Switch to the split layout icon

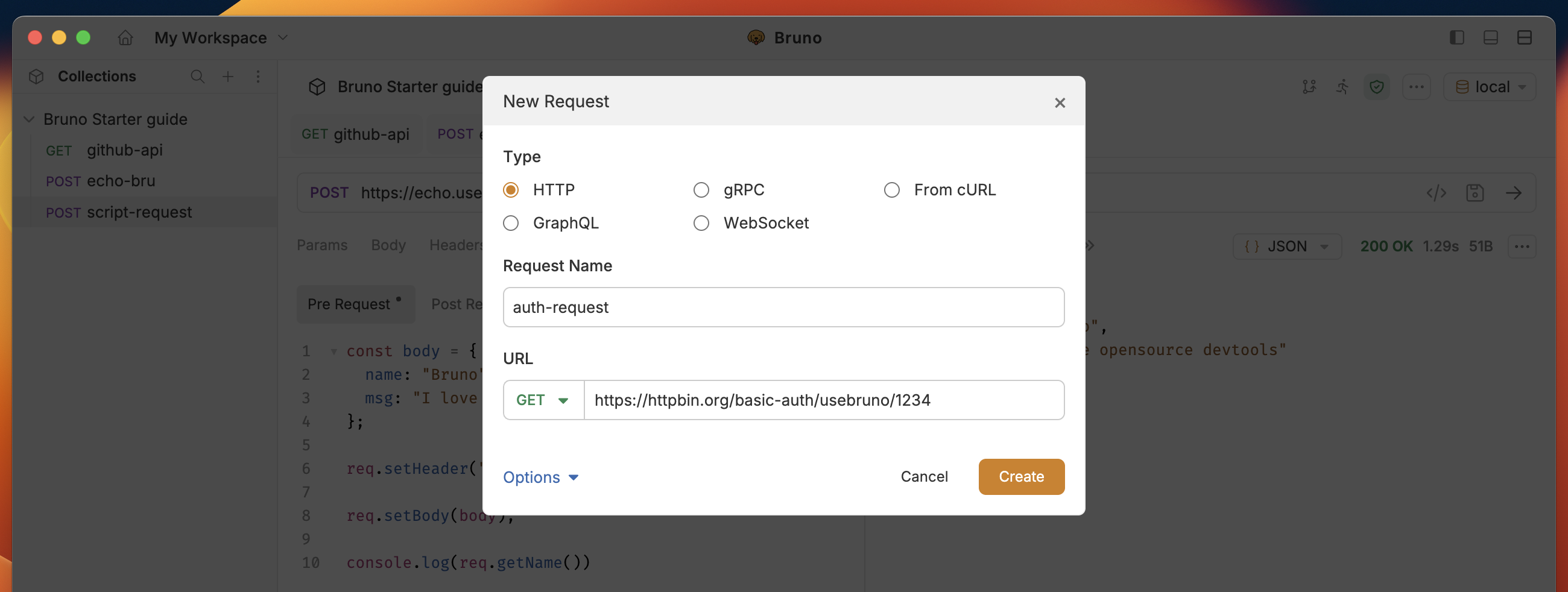[1524, 38]
